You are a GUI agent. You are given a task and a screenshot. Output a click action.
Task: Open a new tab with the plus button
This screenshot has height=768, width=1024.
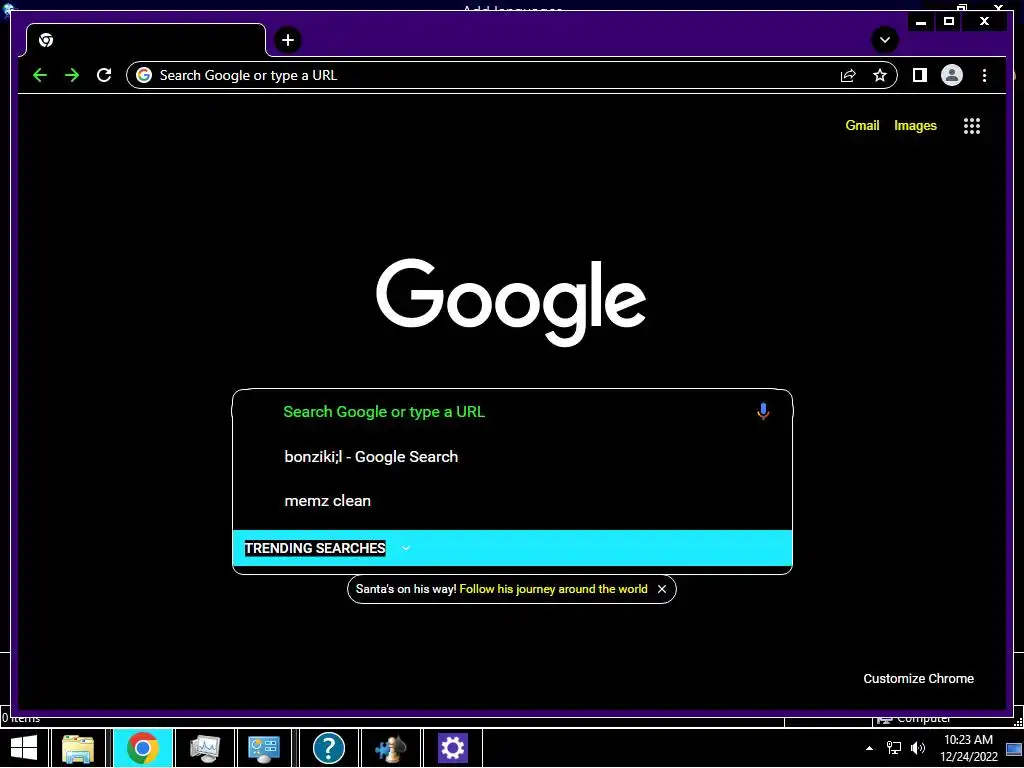click(x=287, y=40)
